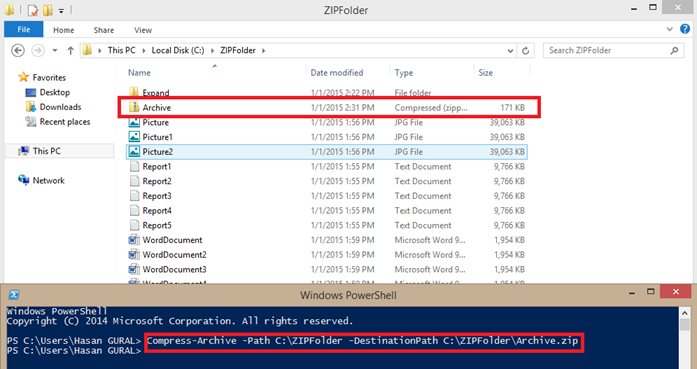Expand the chevron after ZIPFolder breadcrumb

point(264,50)
